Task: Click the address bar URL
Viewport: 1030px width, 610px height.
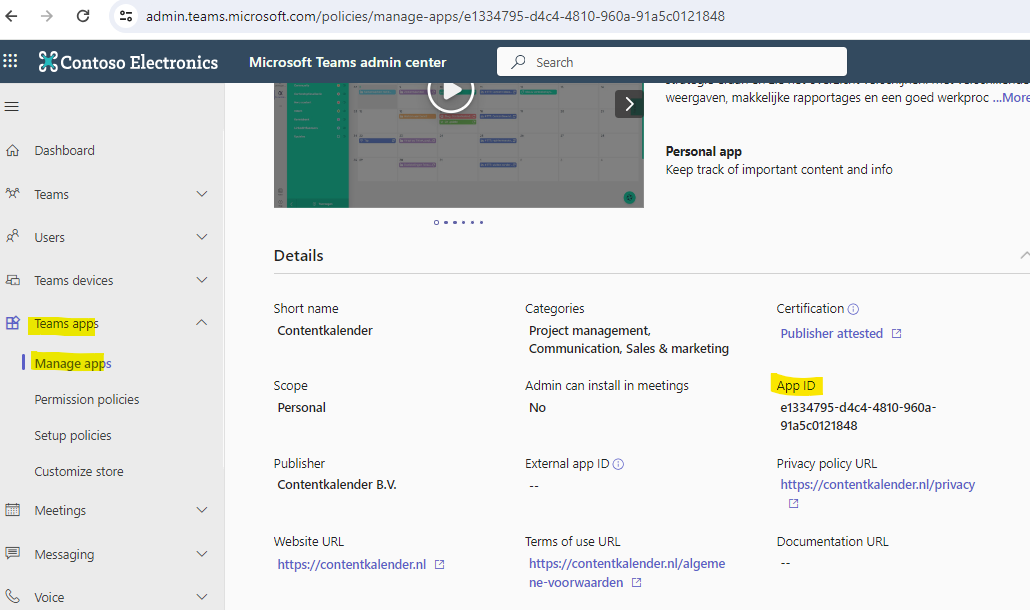Action: [435, 16]
